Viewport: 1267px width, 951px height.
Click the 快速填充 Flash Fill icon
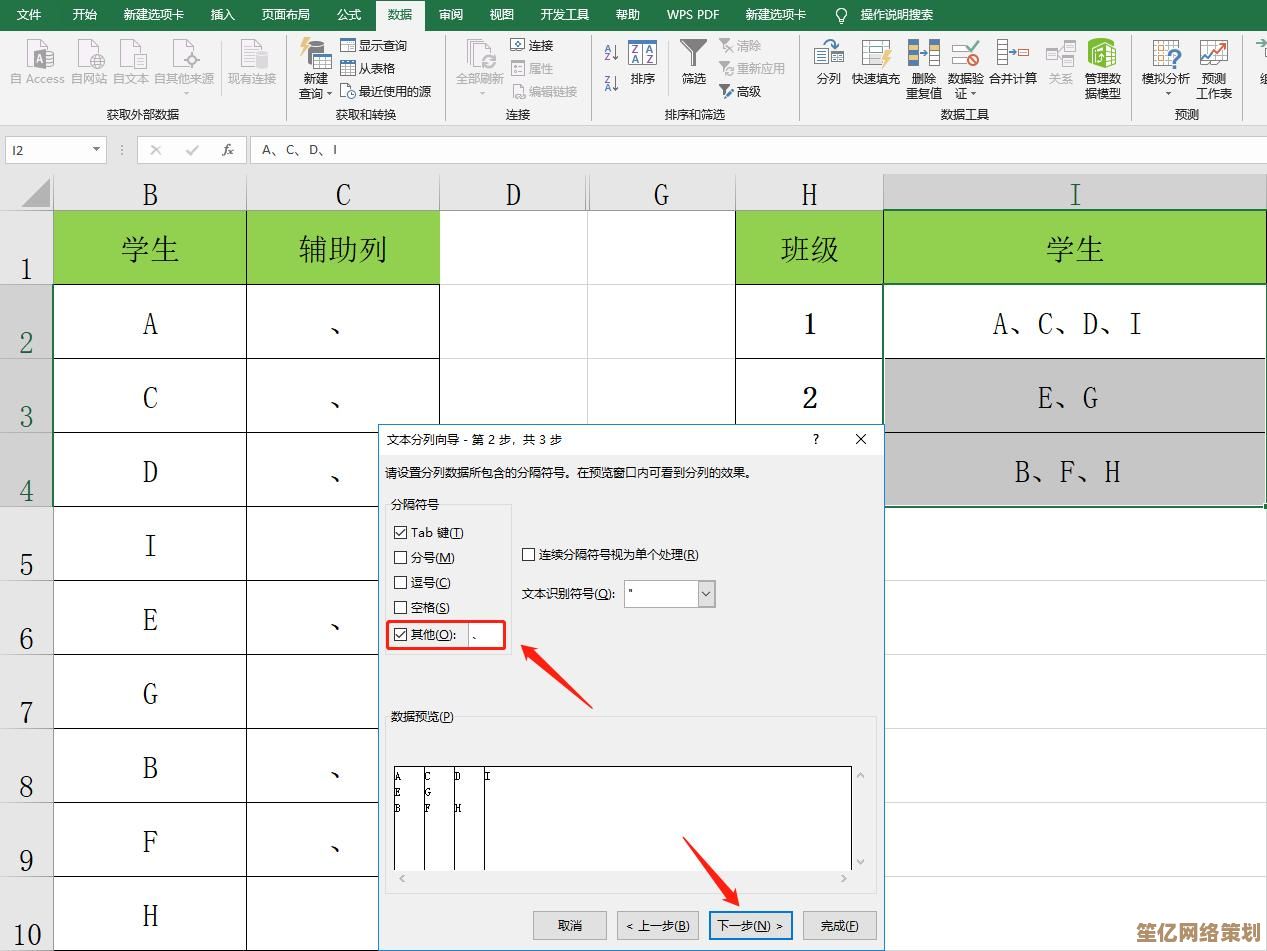(876, 57)
